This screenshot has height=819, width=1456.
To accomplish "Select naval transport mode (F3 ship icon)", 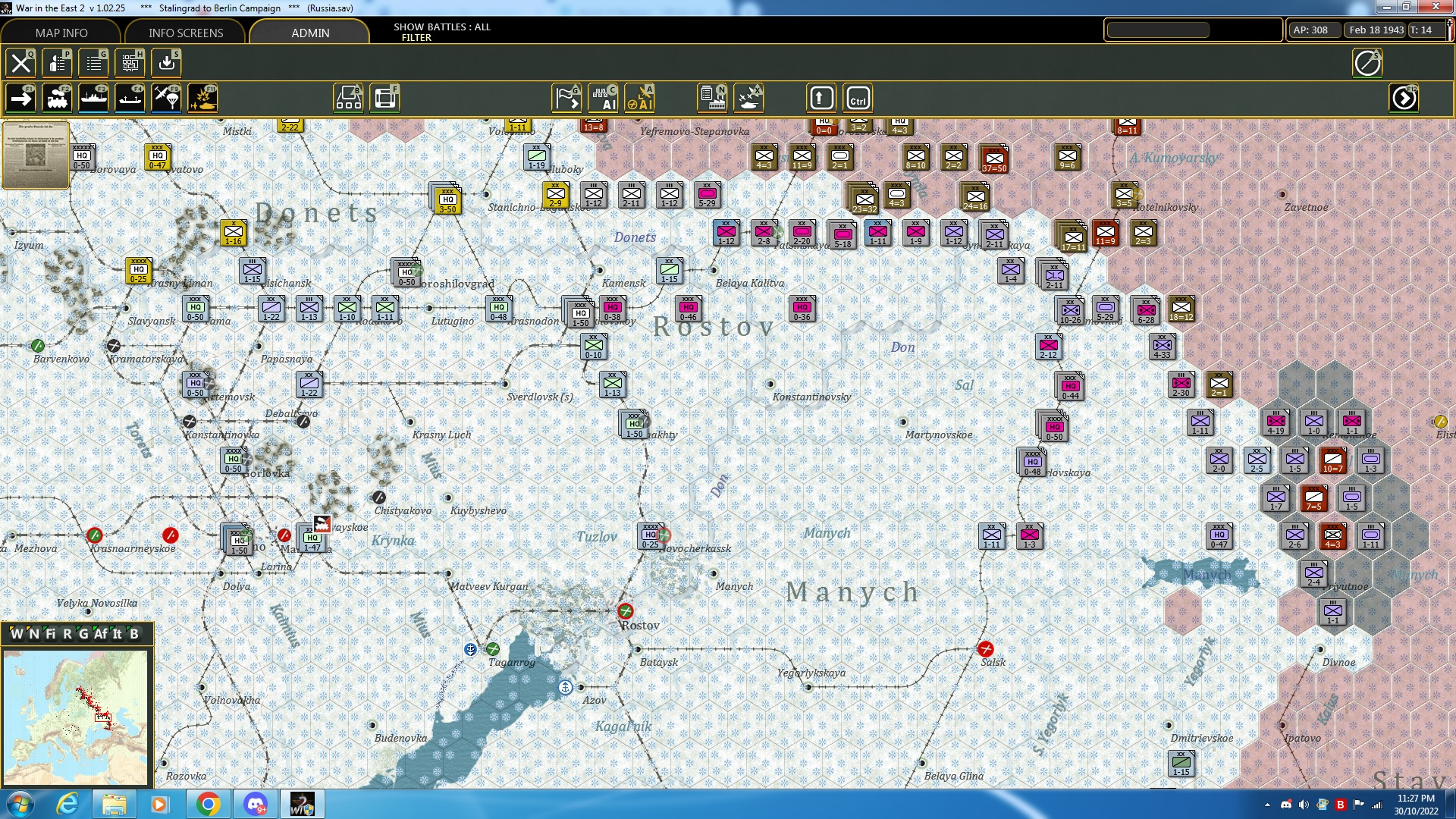I will pos(94,97).
